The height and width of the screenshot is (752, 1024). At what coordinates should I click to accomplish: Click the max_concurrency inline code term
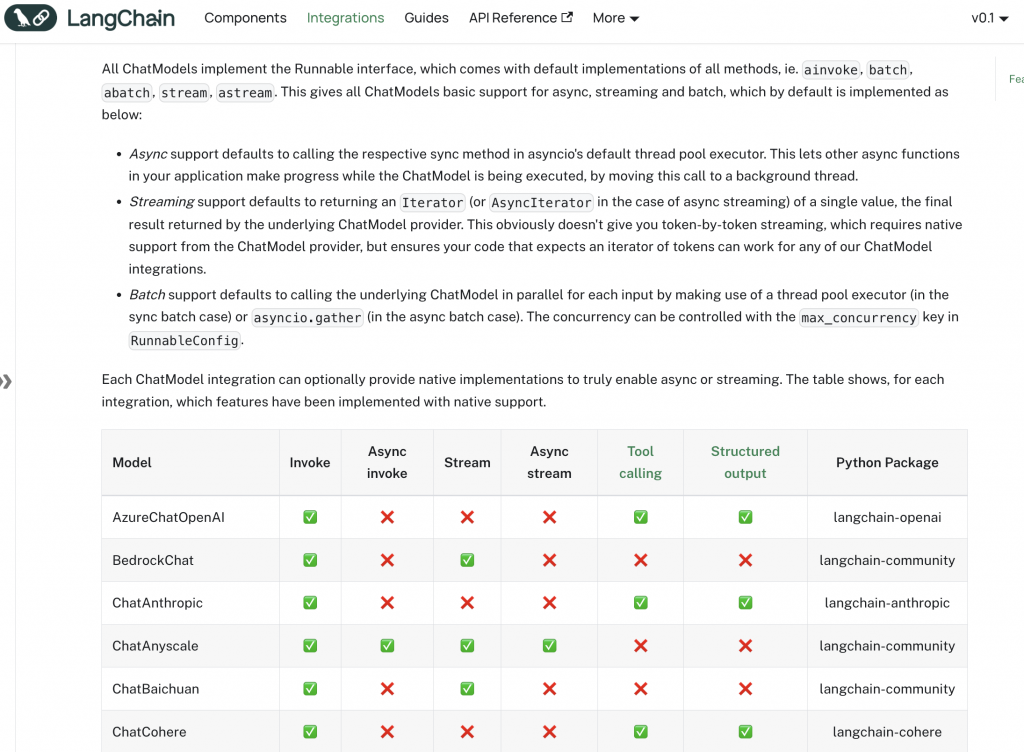(859, 318)
